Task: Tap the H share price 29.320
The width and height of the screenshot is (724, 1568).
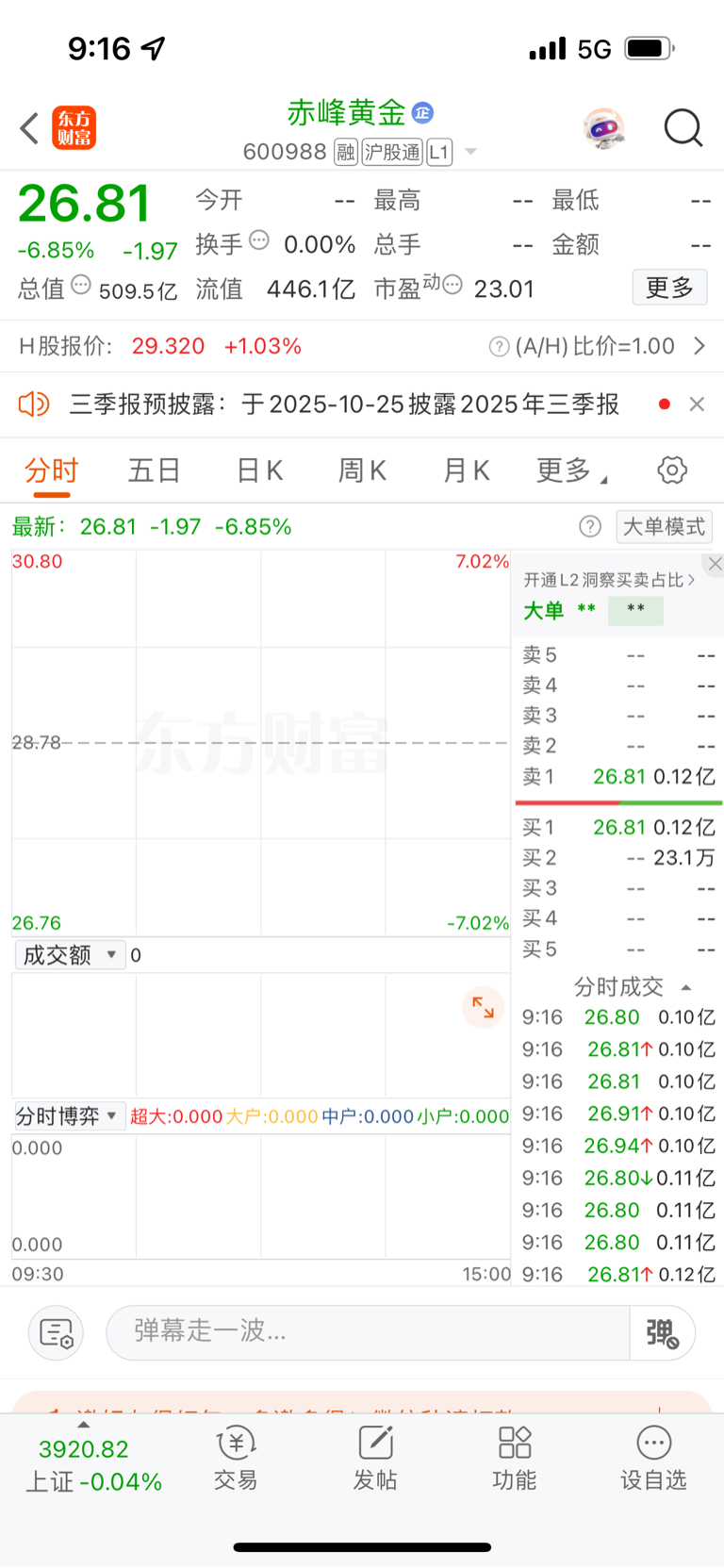Action: pos(168,346)
